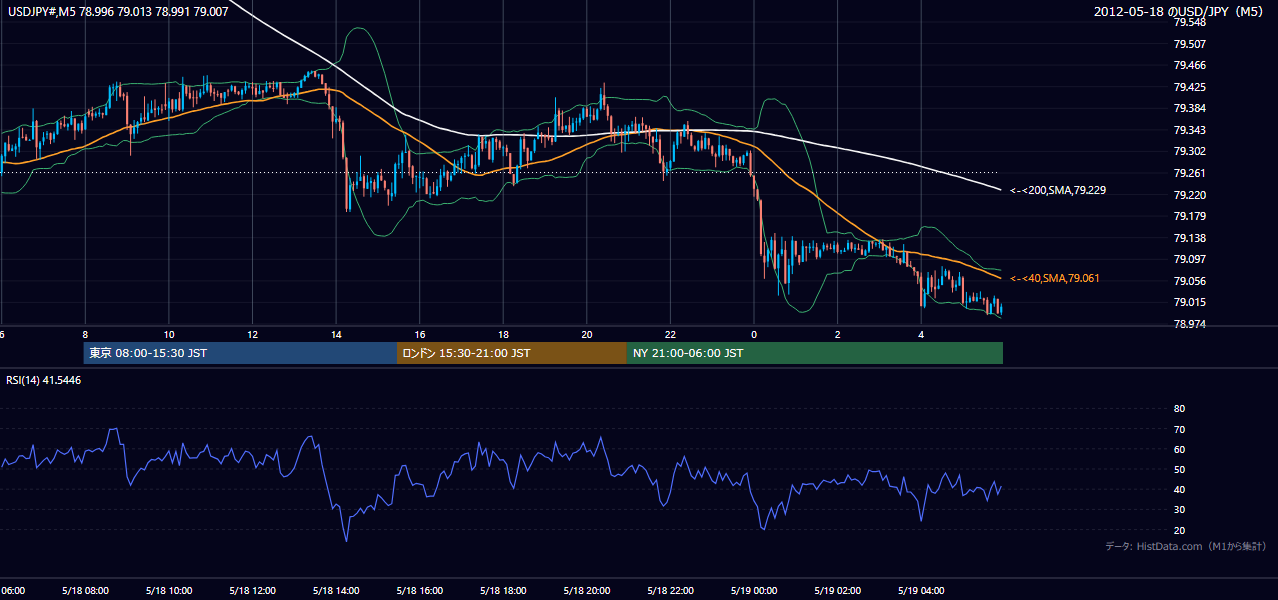Click RSI scale value 70
Screen dimensions: 1278x600
pyautogui.click(x=1179, y=429)
